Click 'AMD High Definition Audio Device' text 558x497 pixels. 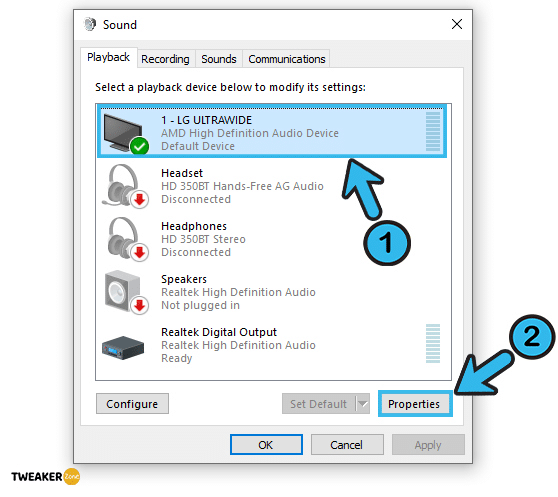(x=250, y=133)
